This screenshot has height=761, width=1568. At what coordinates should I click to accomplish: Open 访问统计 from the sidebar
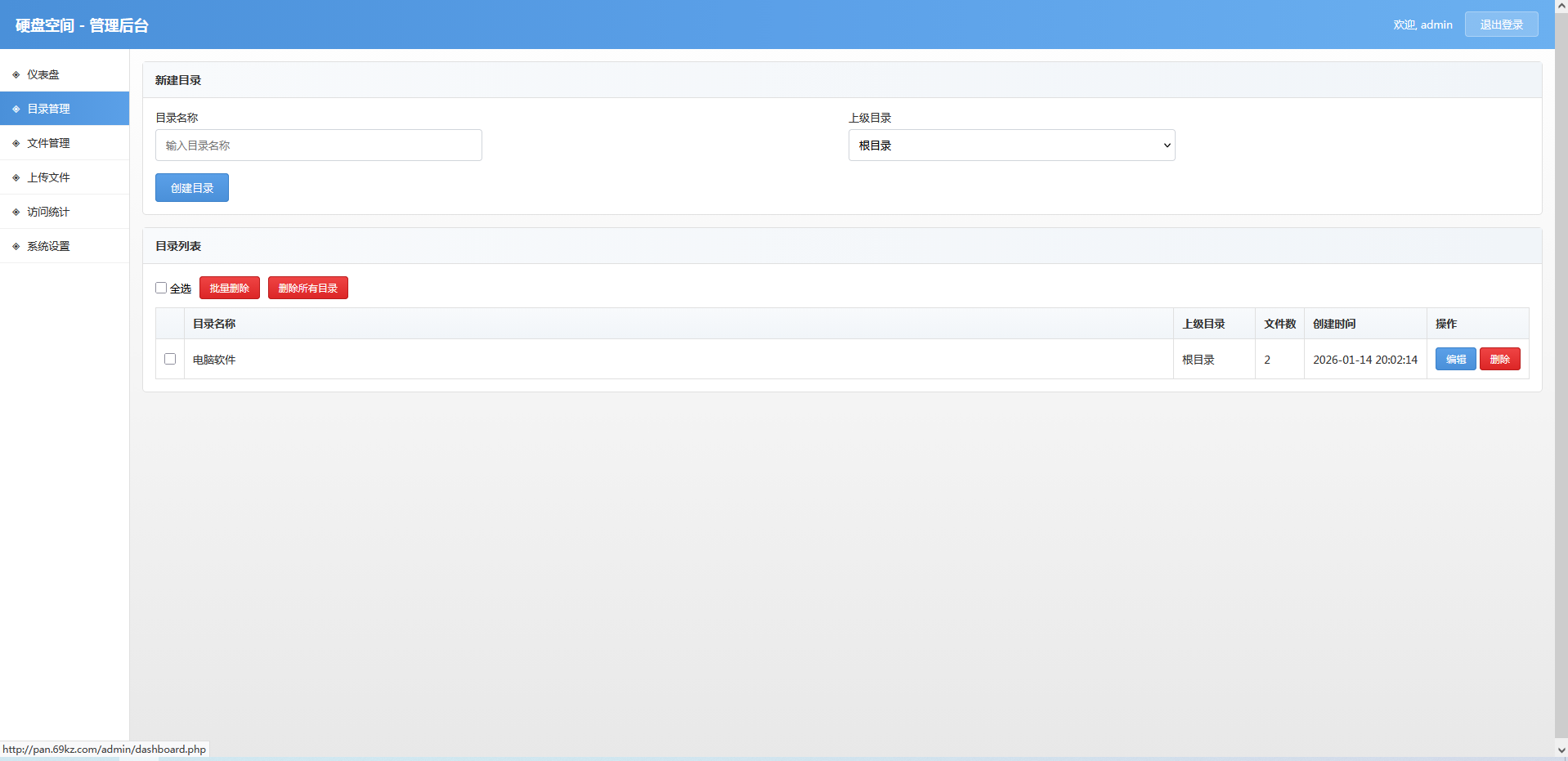(x=48, y=212)
